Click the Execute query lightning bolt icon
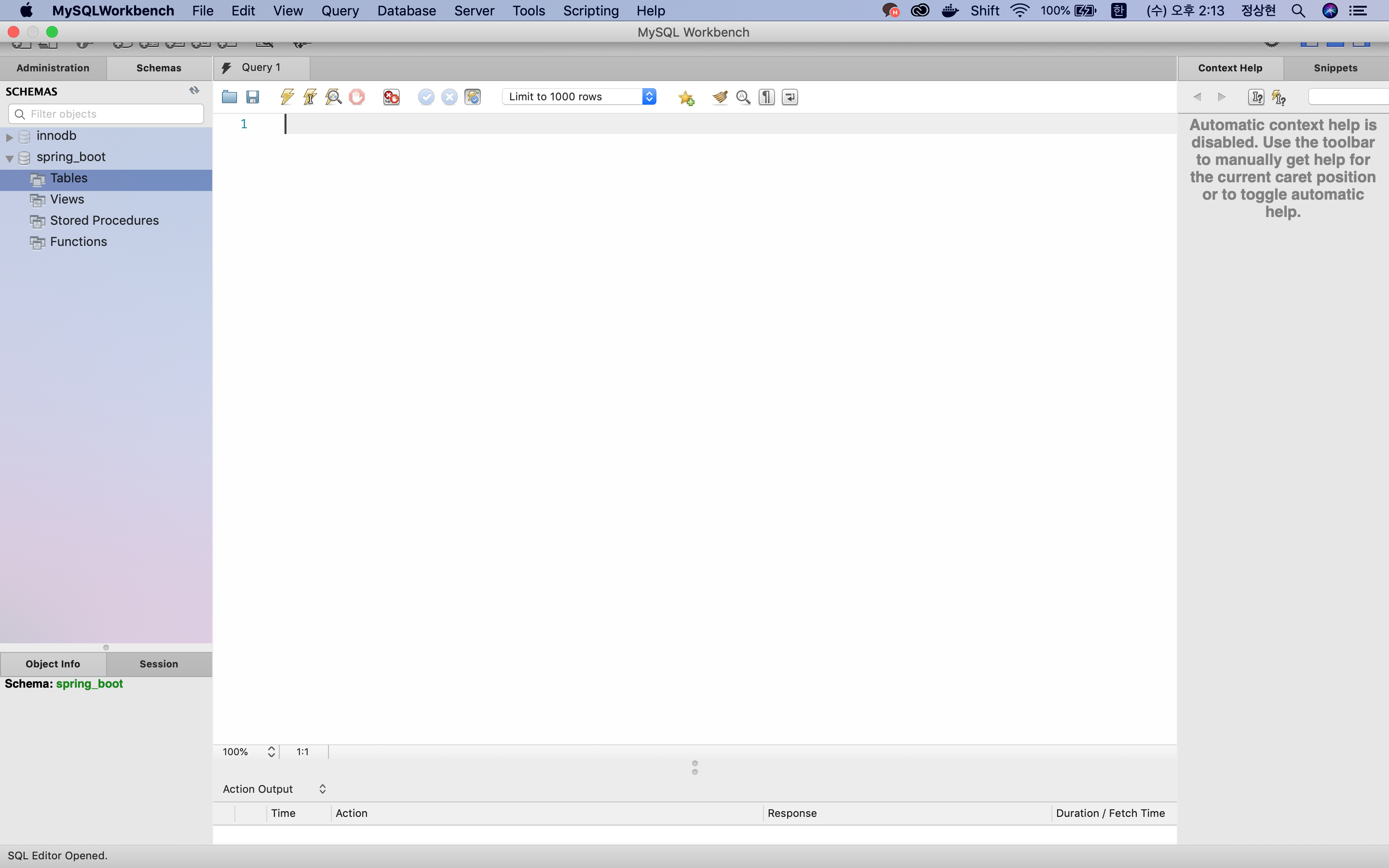This screenshot has height=868, width=1389. 287,97
